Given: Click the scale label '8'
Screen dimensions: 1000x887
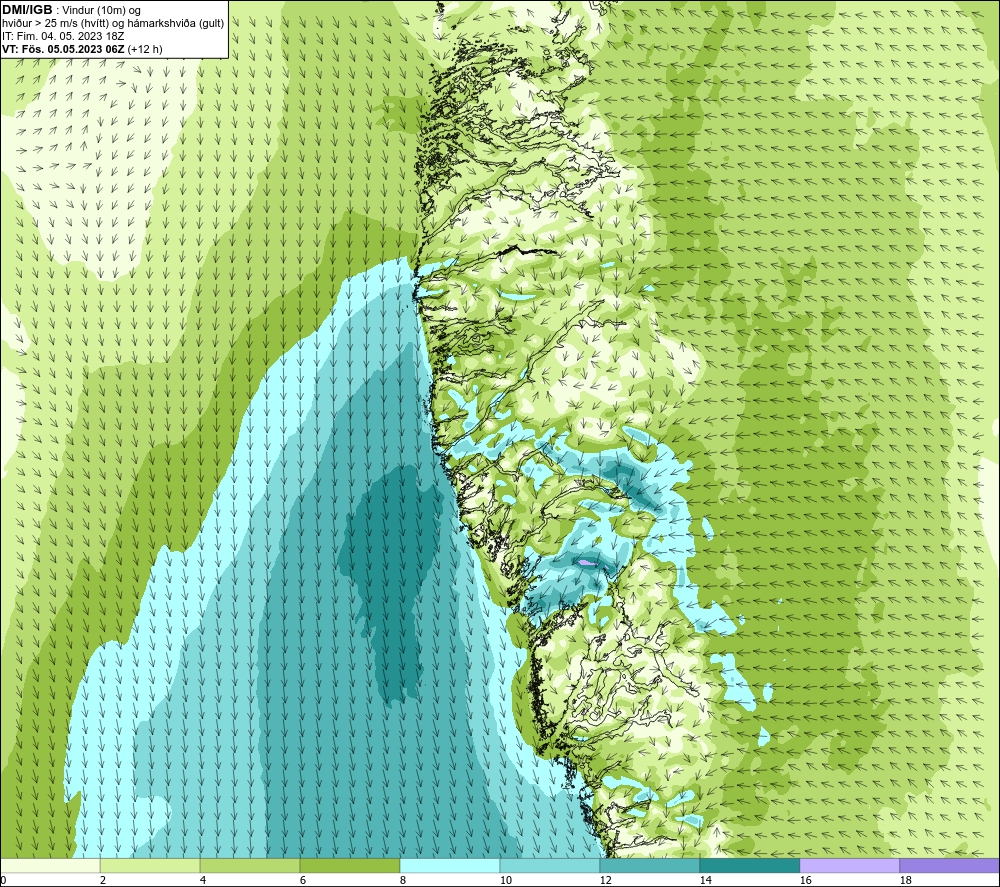Looking at the screenshot, I should point(402,881).
